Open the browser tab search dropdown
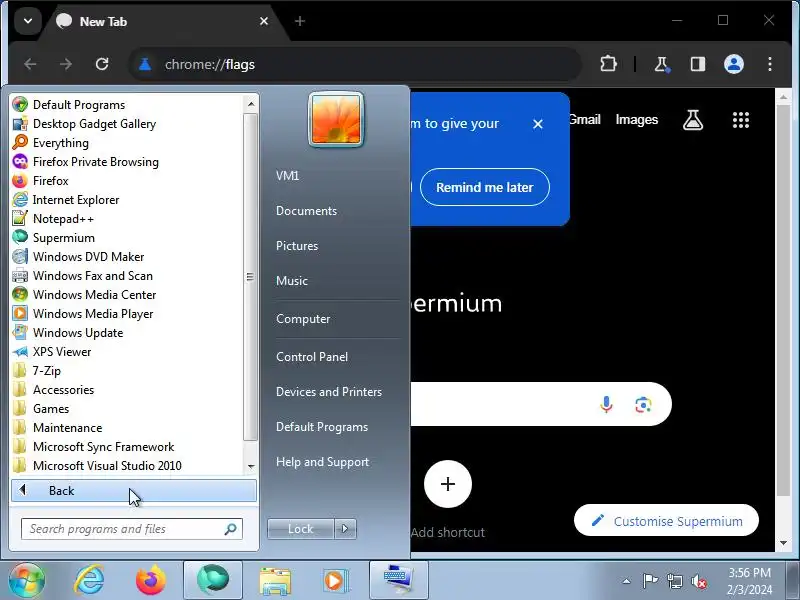The height and width of the screenshot is (600, 800). point(28,21)
